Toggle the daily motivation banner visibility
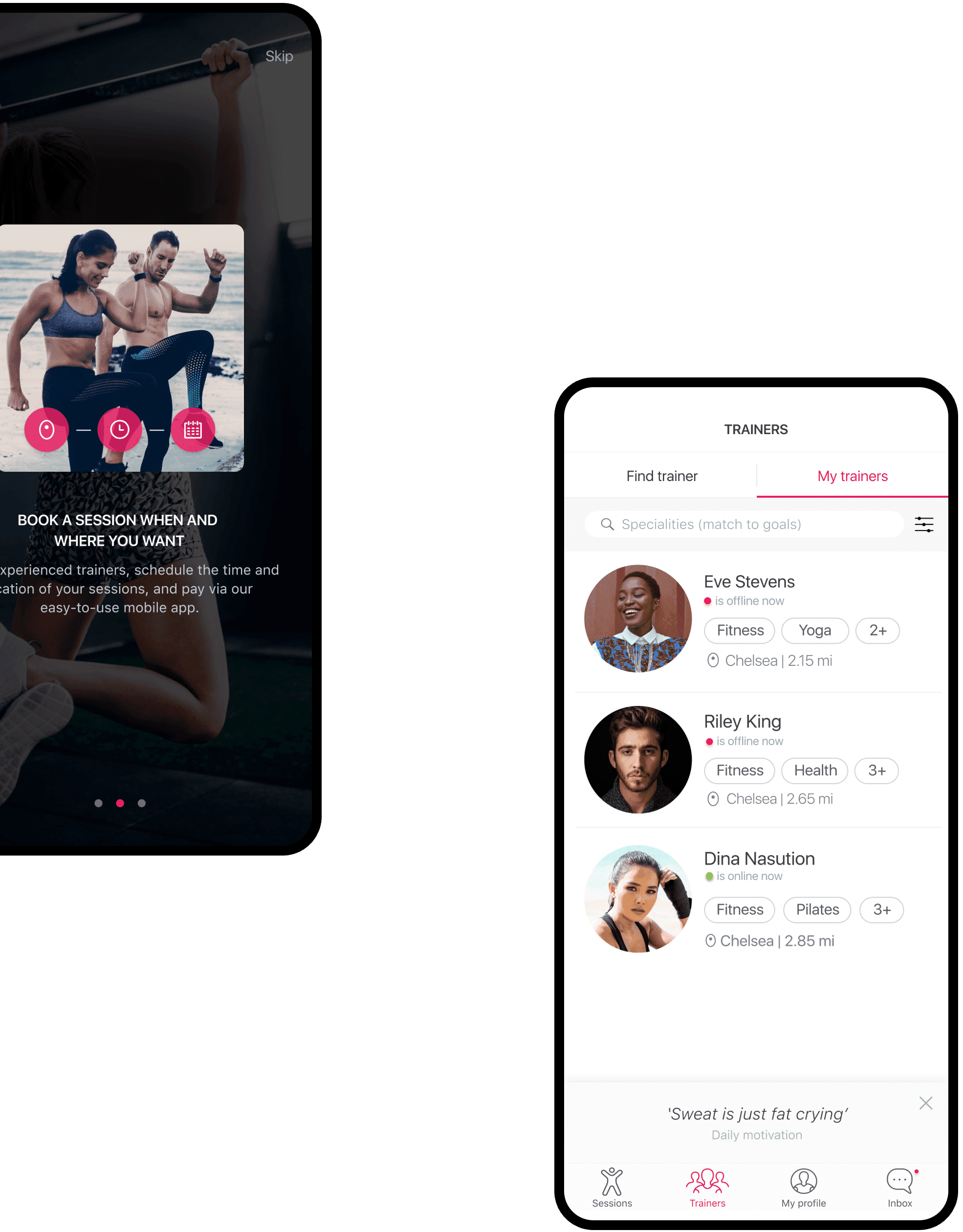The image size is (963, 1232). (926, 1103)
